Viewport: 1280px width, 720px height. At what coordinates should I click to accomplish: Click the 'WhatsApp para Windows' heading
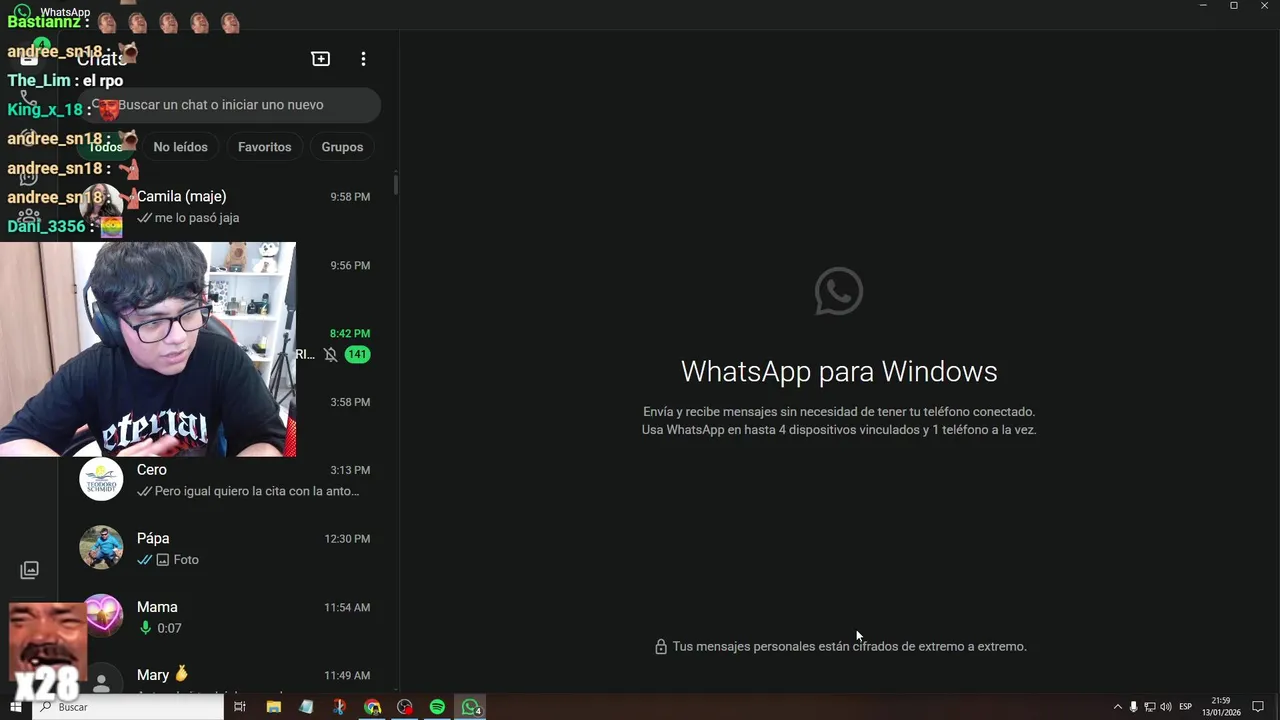[x=839, y=372]
